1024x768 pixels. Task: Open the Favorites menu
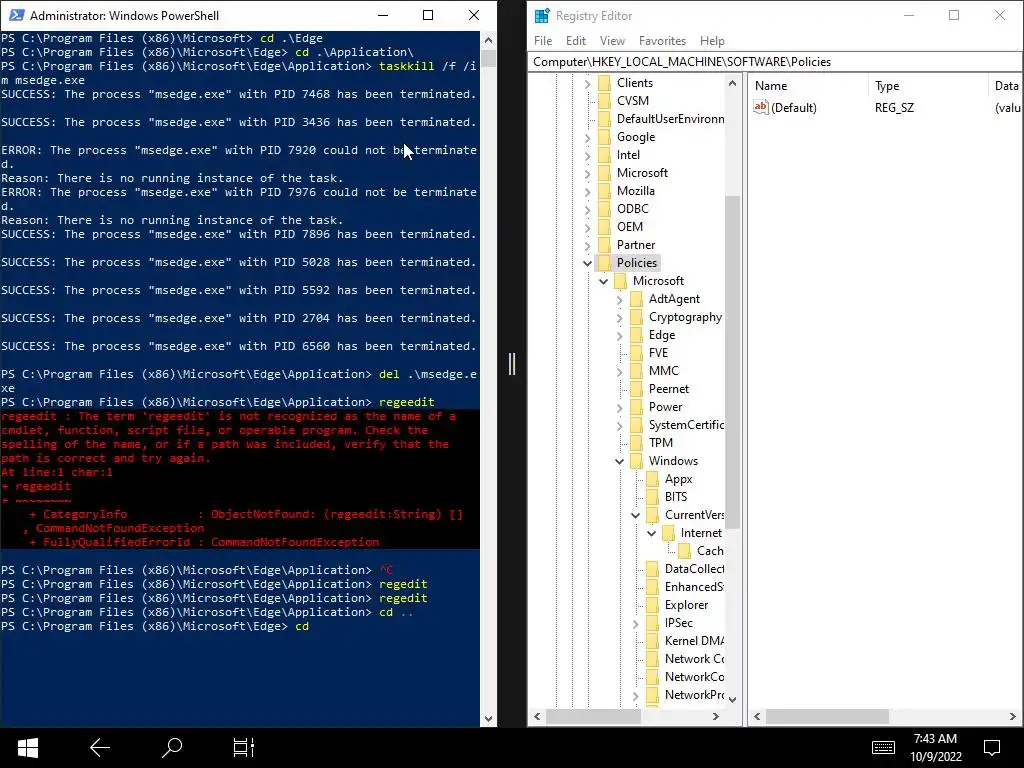click(x=662, y=40)
